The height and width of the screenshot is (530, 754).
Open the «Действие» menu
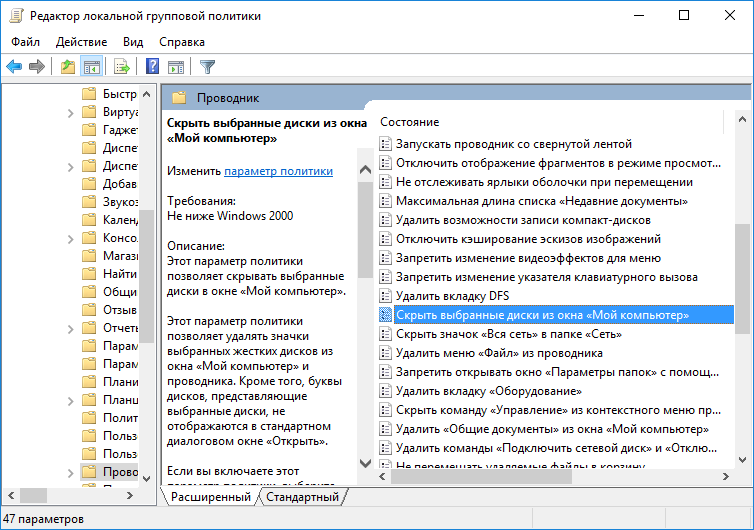click(x=82, y=42)
